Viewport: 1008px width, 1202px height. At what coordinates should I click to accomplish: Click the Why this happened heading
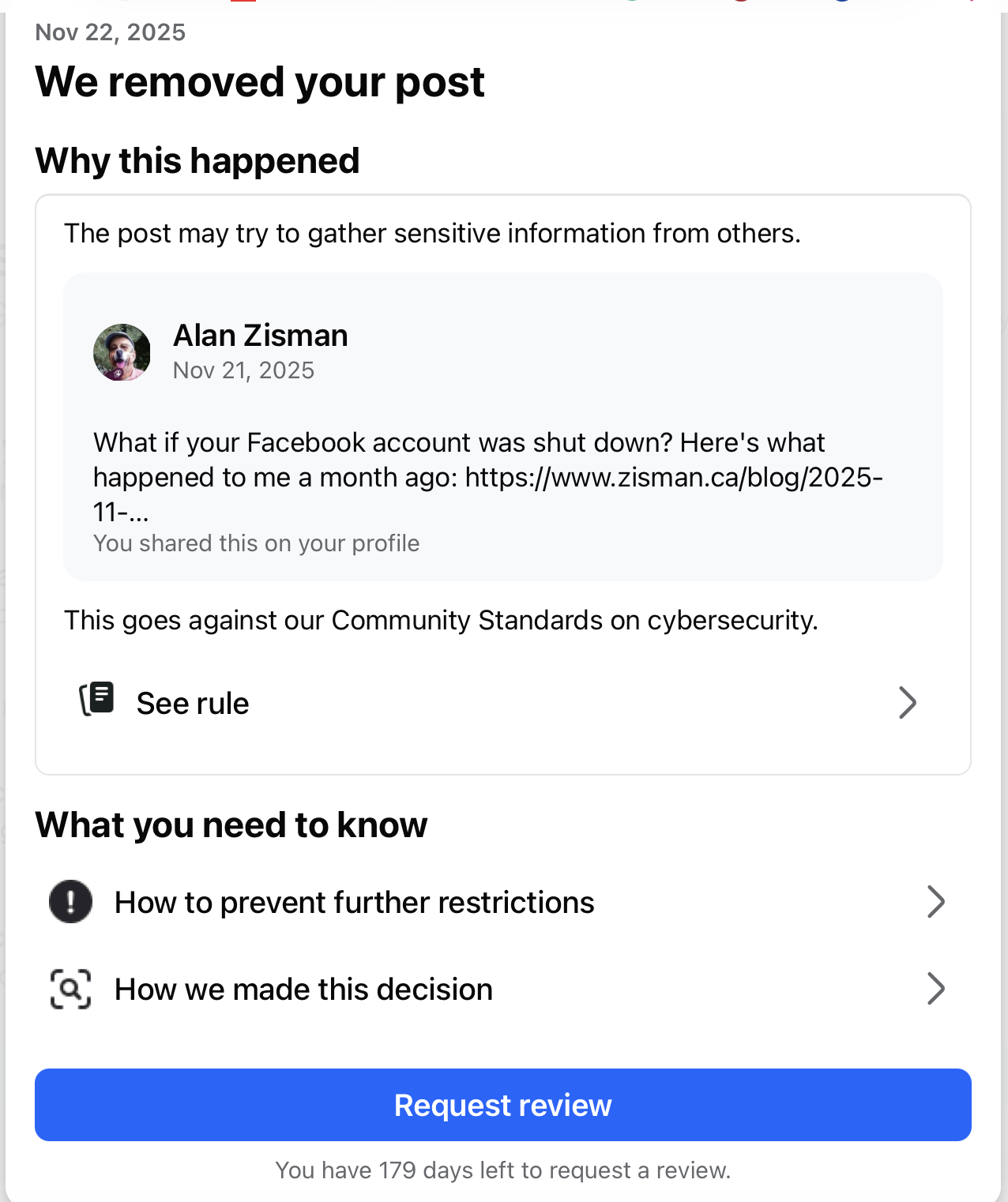[197, 160]
